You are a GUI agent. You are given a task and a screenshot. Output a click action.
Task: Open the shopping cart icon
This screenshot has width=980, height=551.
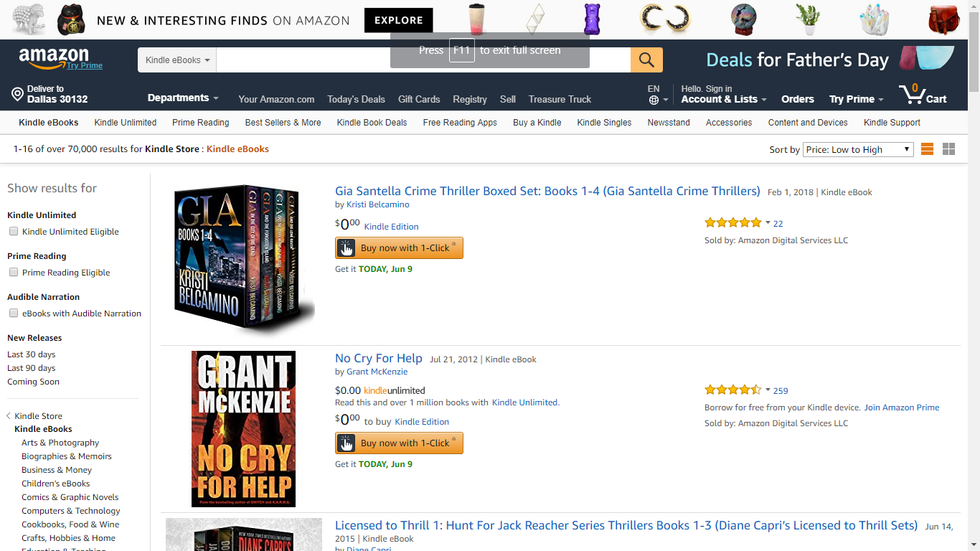[912, 95]
